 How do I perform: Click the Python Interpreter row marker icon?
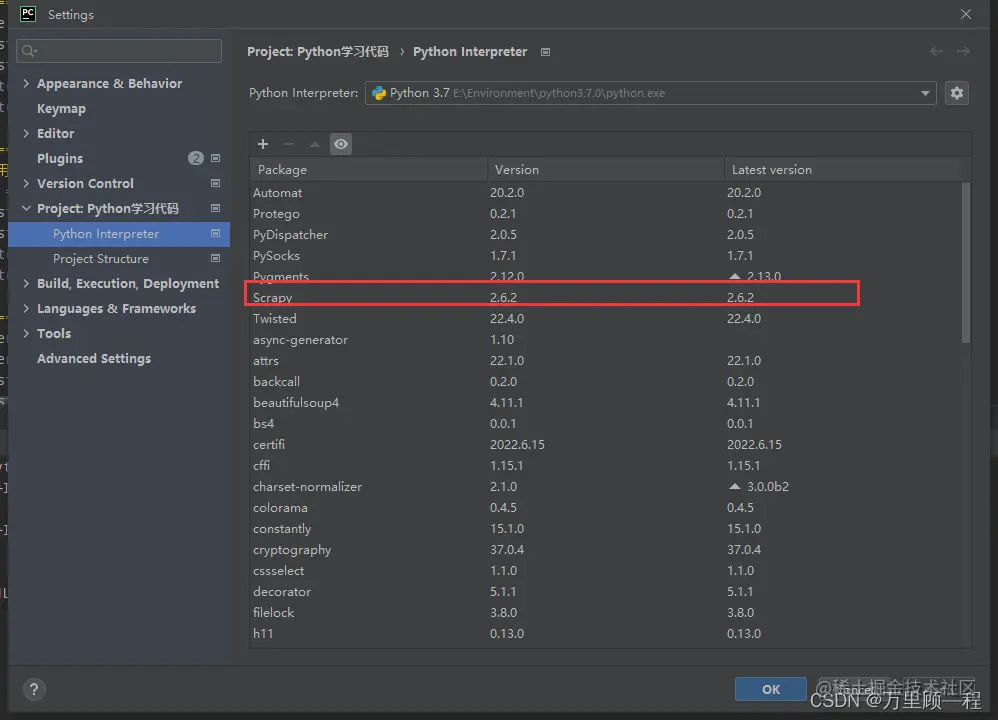[215, 234]
